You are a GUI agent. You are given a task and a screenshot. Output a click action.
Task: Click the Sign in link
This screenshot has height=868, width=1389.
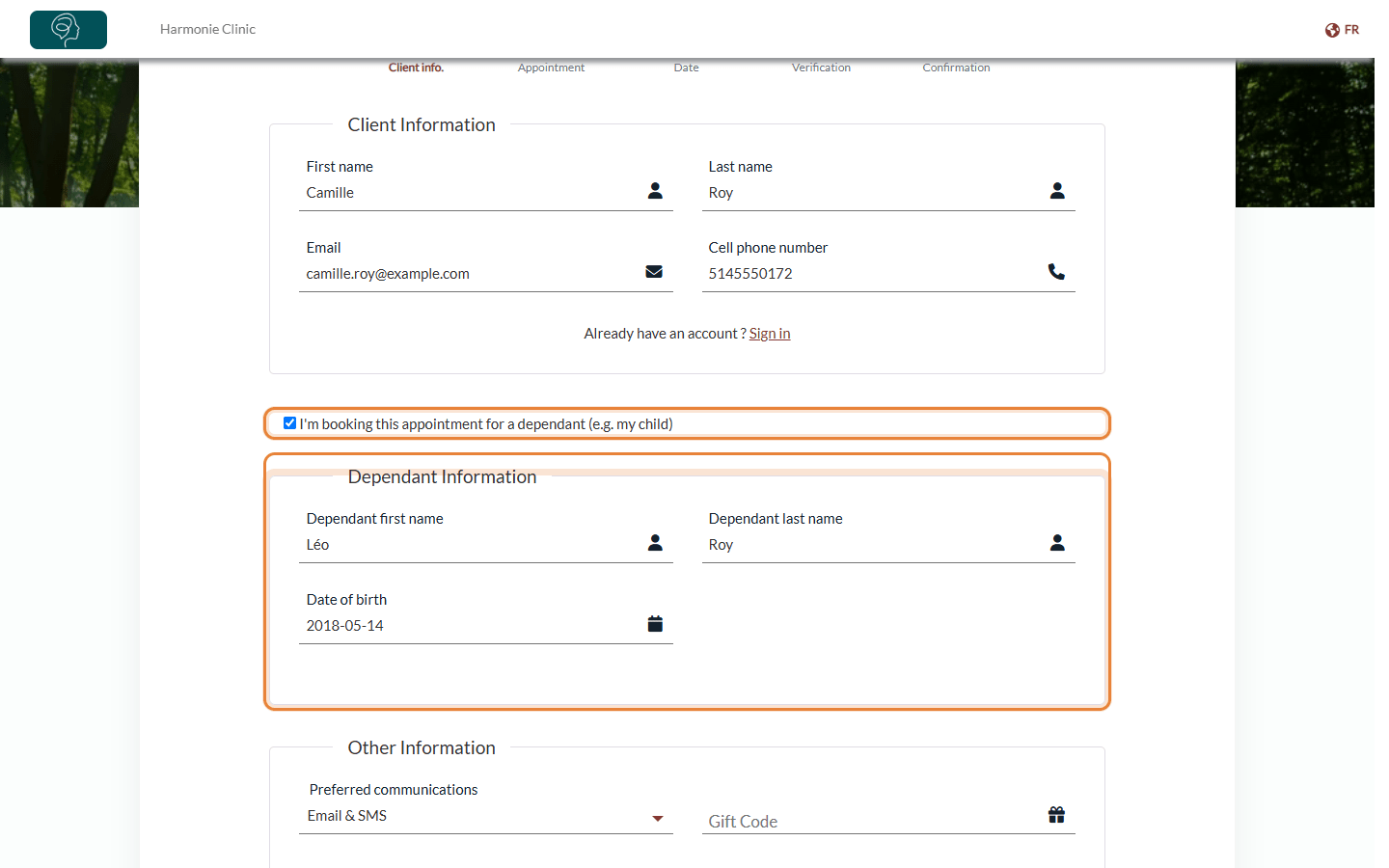tap(770, 334)
